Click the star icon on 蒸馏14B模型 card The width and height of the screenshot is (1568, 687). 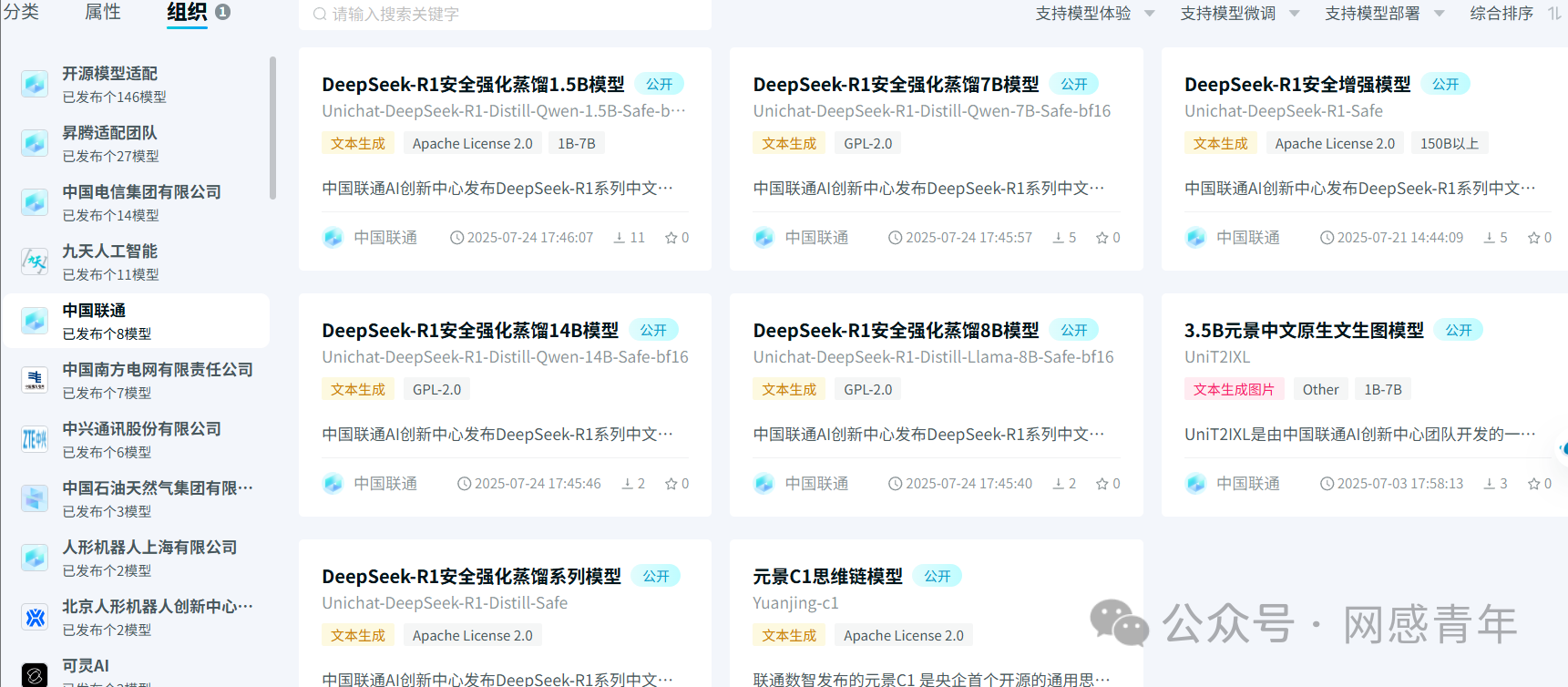671,484
